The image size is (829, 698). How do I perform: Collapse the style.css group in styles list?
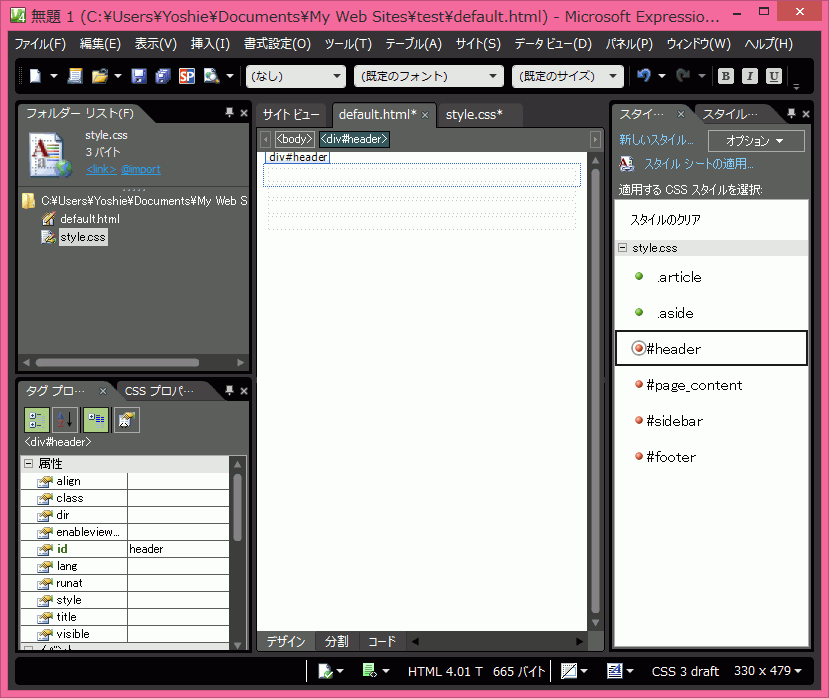(x=623, y=247)
